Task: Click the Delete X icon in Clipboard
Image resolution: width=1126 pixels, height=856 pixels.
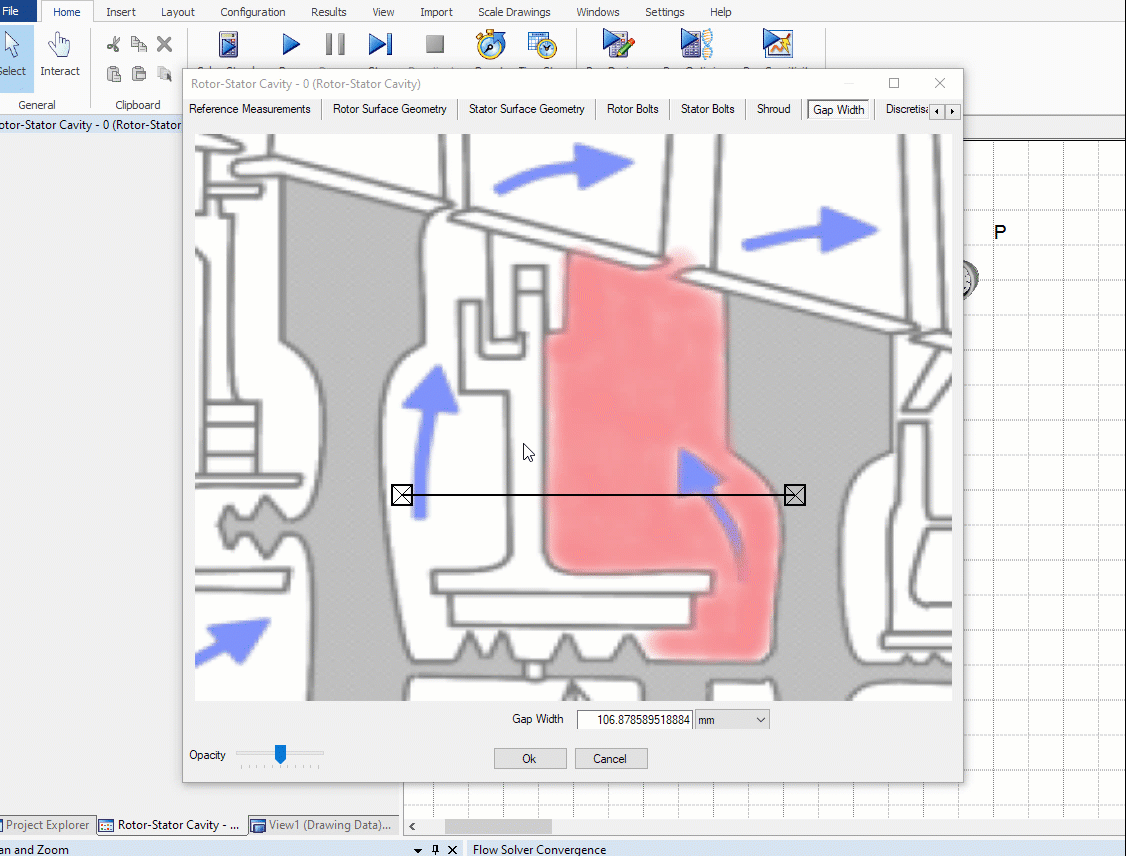Action: pyautogui.click(x=164, y=44)
